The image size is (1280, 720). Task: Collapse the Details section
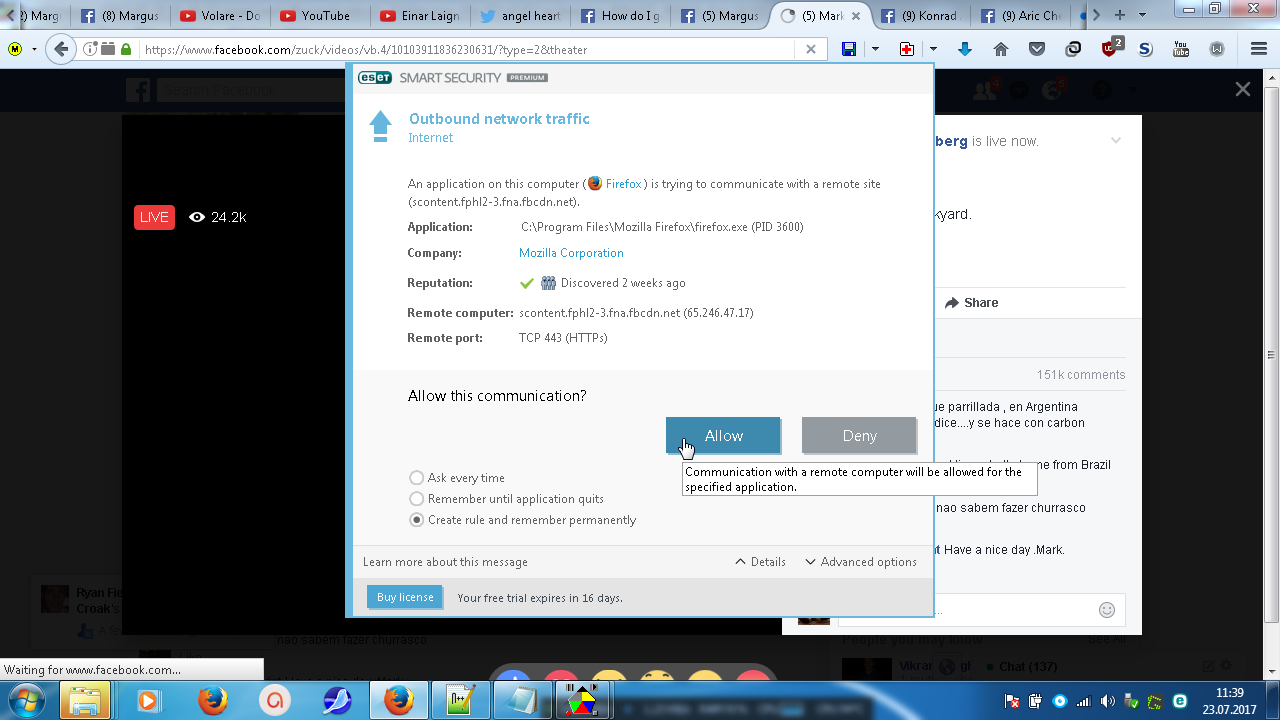pyautogui.click(x=760, y=562)
